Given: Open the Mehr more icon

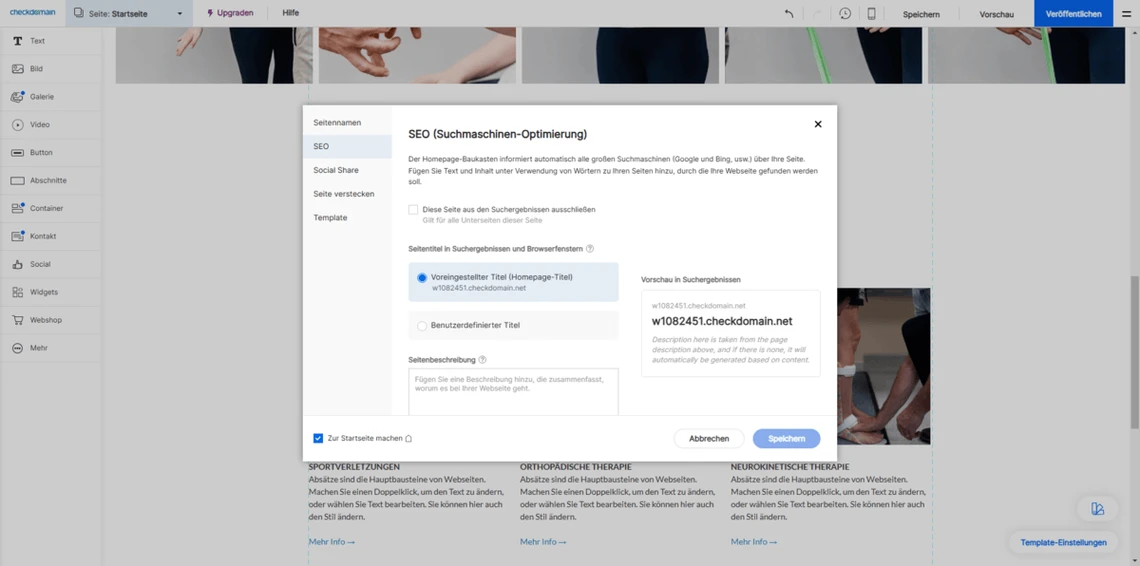Looking at the screenshot, I should pyautogui.click(x=17, y=348).
